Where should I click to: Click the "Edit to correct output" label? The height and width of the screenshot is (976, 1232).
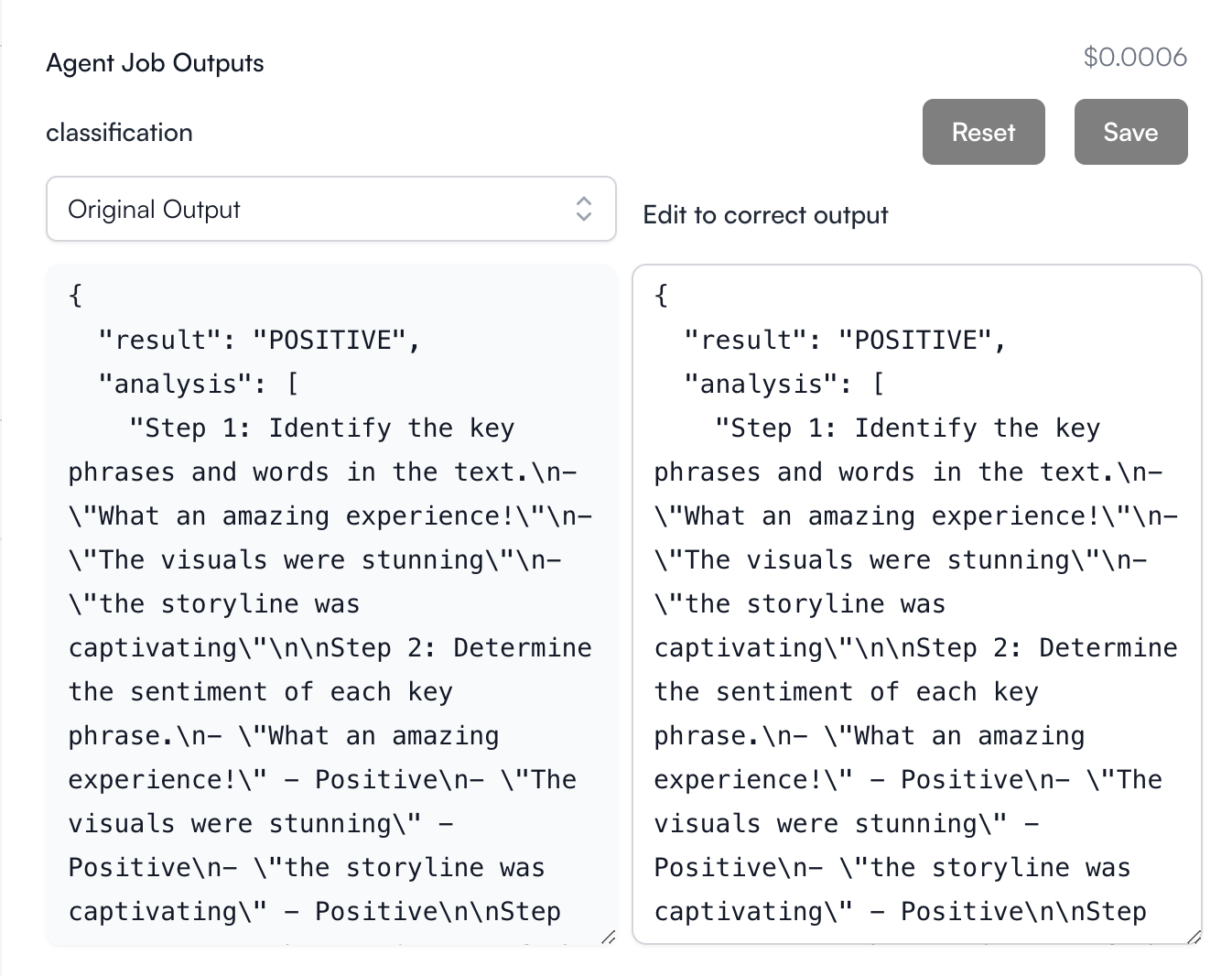[765, 215]
